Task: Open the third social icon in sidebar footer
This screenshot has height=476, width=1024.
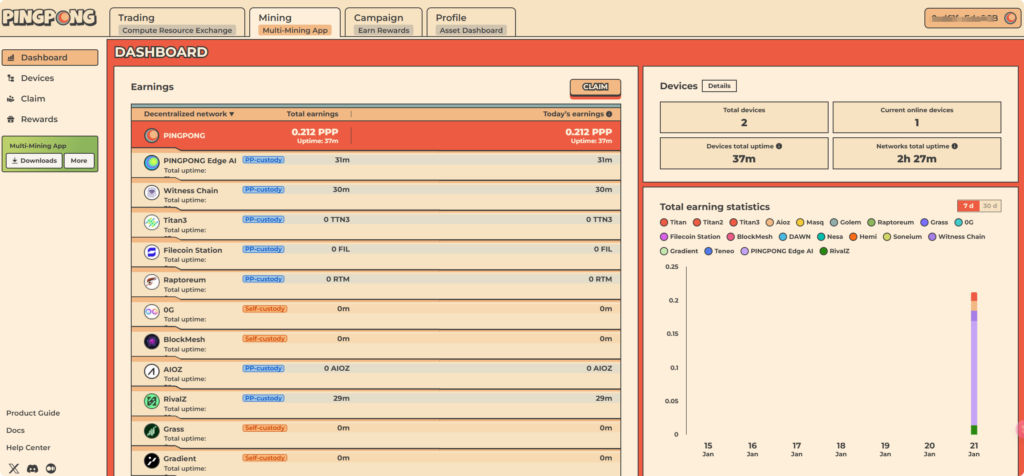Action: [51, 469]
